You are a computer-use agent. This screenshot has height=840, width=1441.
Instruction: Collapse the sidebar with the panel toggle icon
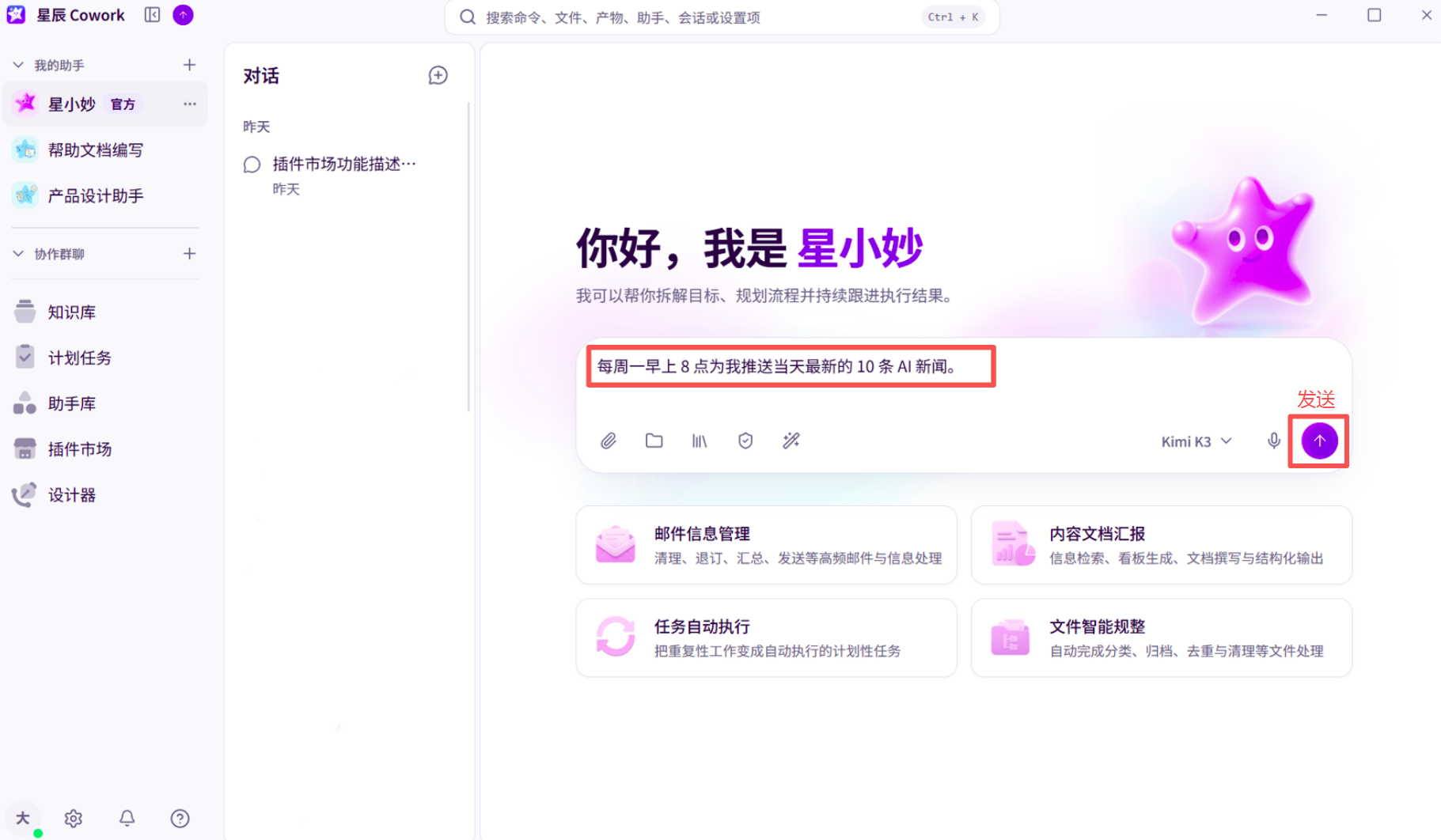152,15
